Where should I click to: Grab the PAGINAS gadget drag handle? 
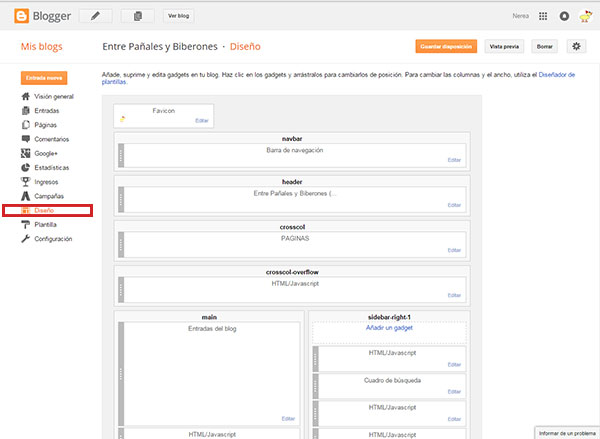click(x=121, y=245)
